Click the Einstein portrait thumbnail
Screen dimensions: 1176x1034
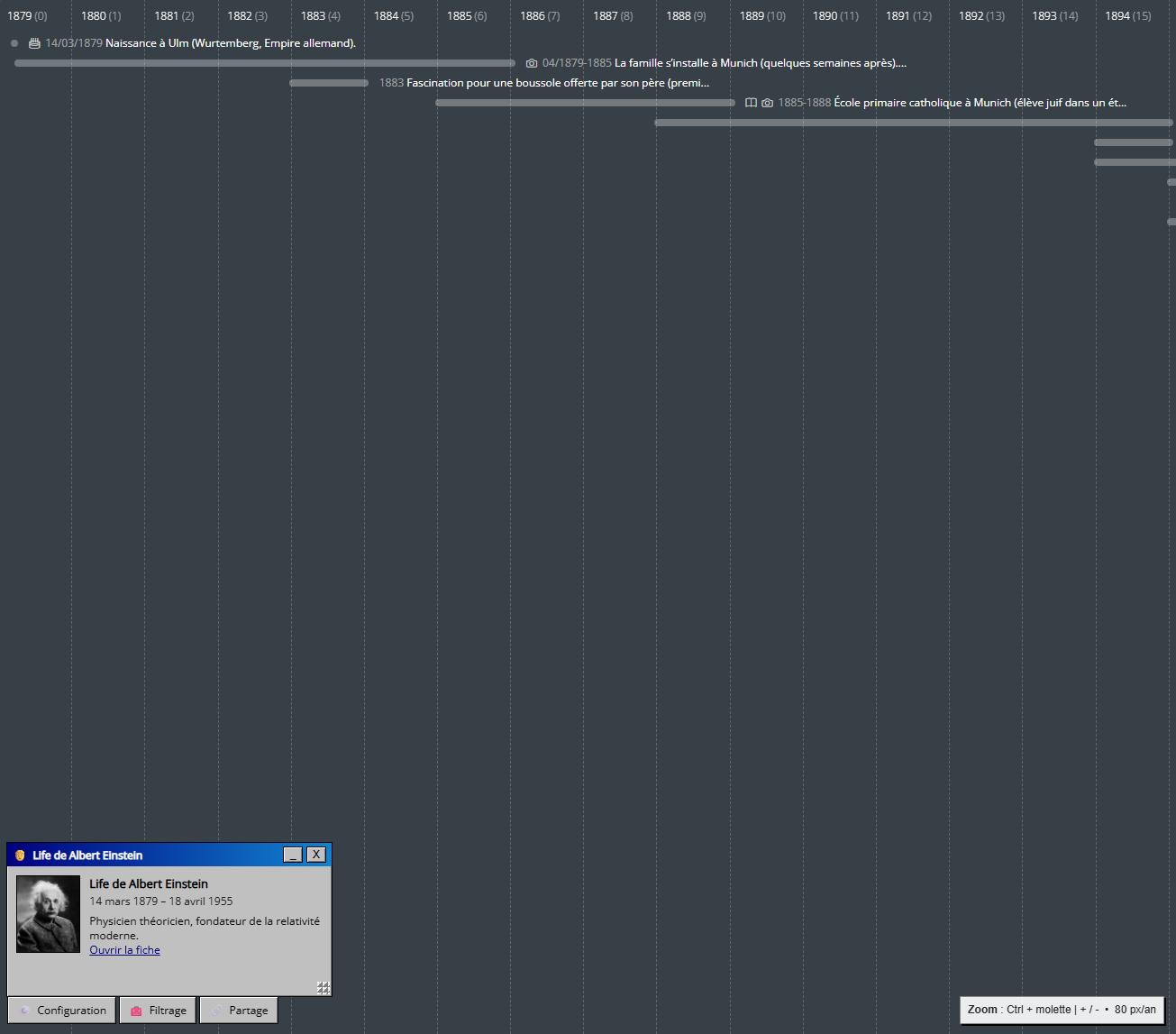pyautogui.click(x=47, y=913)
